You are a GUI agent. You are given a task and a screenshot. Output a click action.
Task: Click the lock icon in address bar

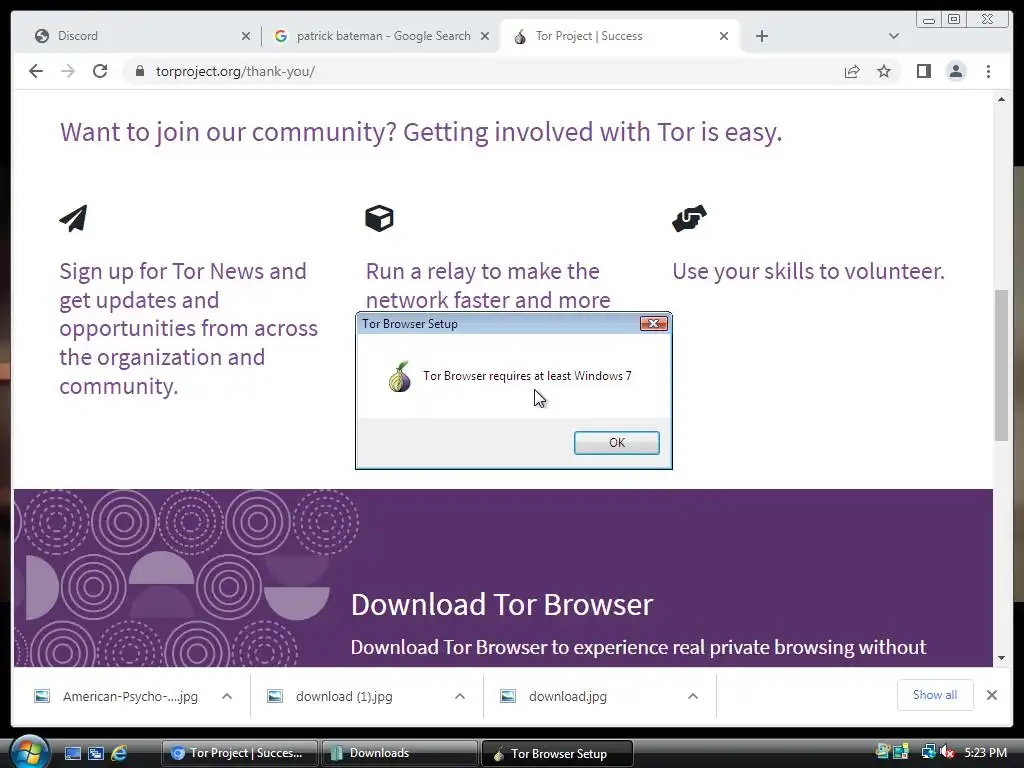click(x=139, y=71)
